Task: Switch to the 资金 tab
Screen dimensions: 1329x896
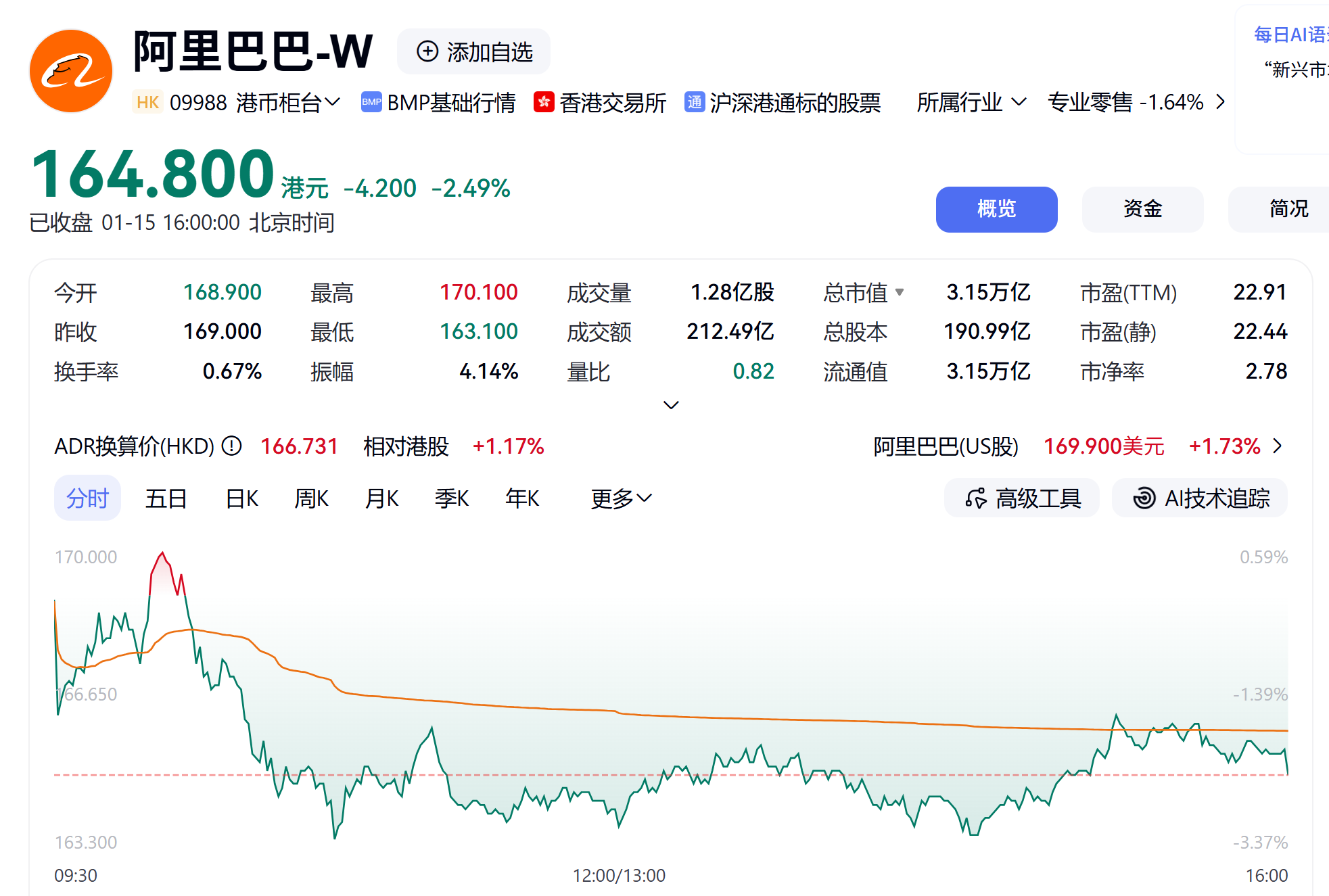Action: pyautogui.click(x=1142, y=209)
